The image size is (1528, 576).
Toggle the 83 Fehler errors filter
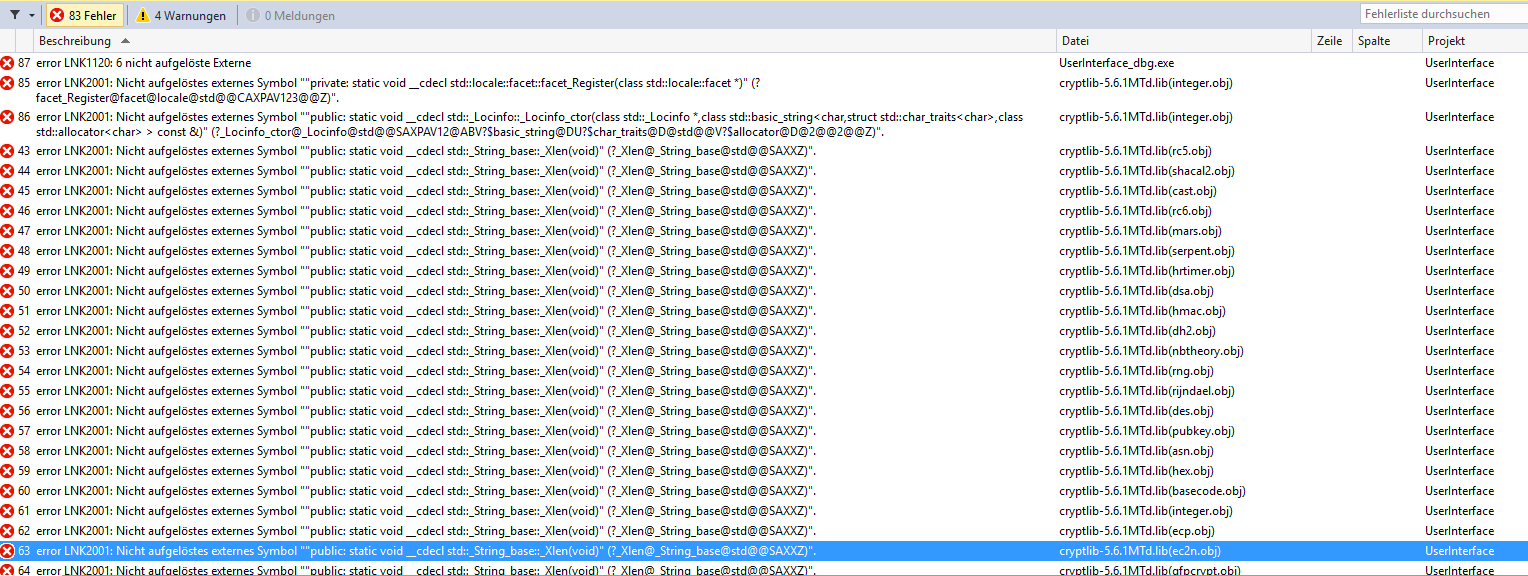coord(85,15)
